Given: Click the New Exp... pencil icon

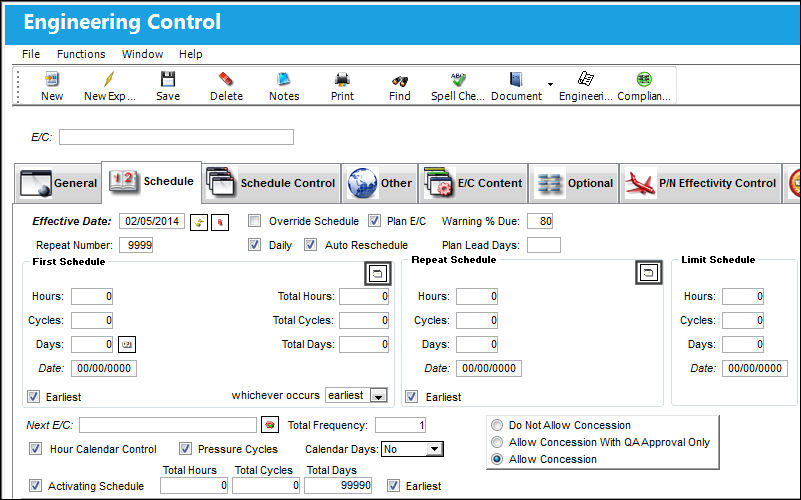Looking at the screenshot, I should click(109, 79).
